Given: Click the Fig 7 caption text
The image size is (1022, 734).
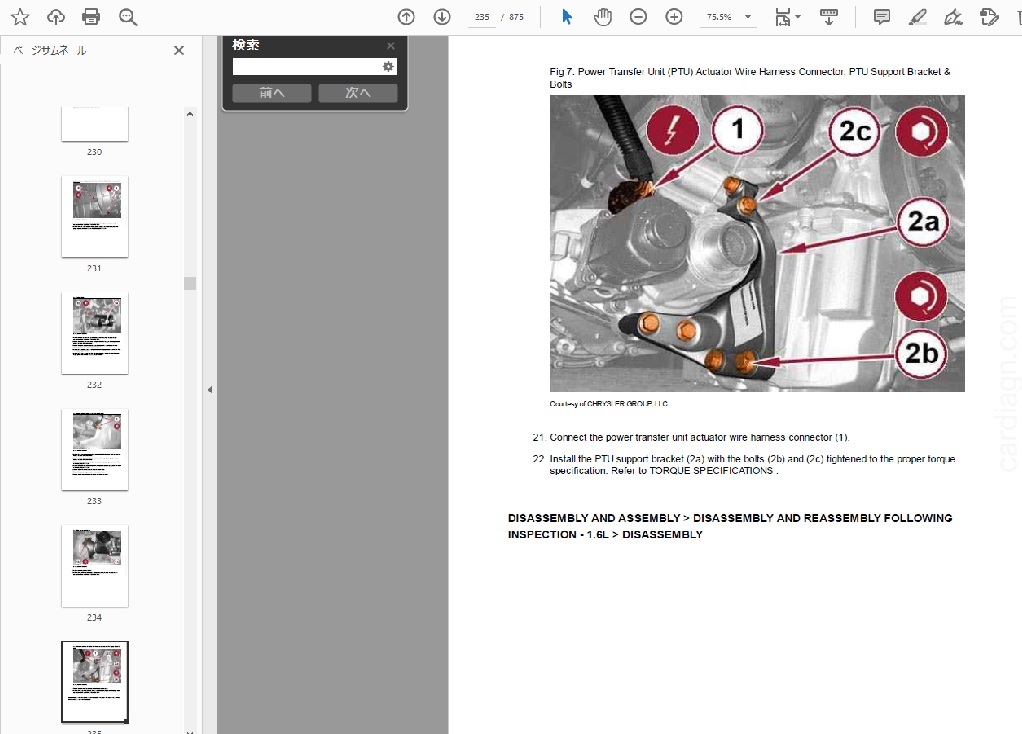Looking at the screenshot, I should 750,78.
